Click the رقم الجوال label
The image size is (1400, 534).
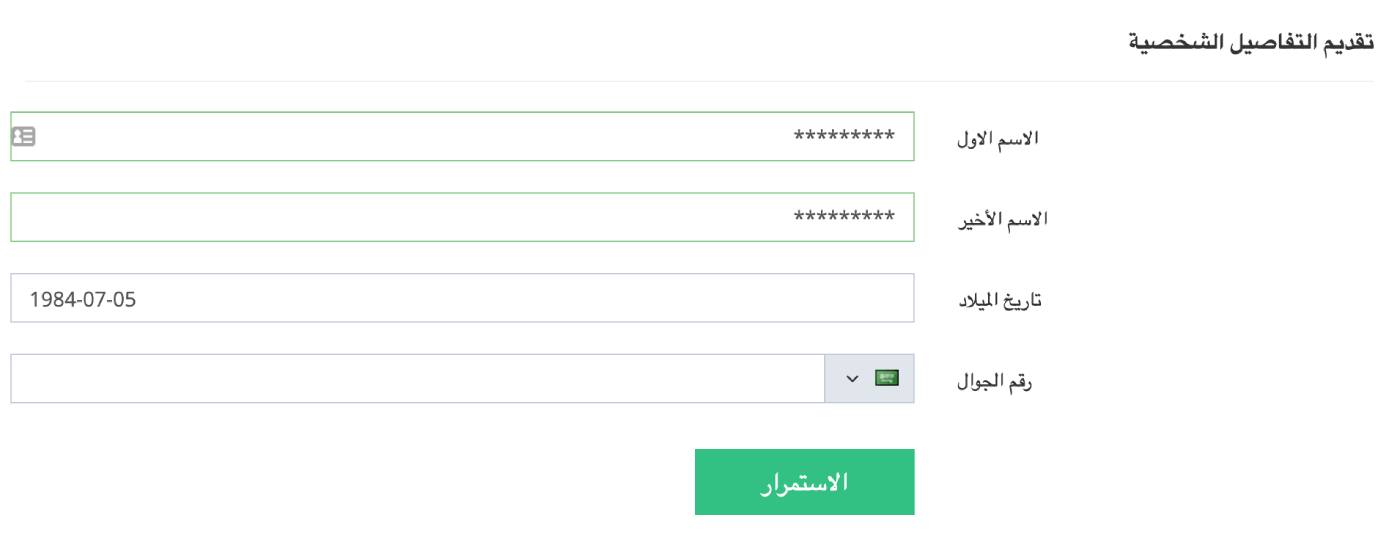point(994,381)
